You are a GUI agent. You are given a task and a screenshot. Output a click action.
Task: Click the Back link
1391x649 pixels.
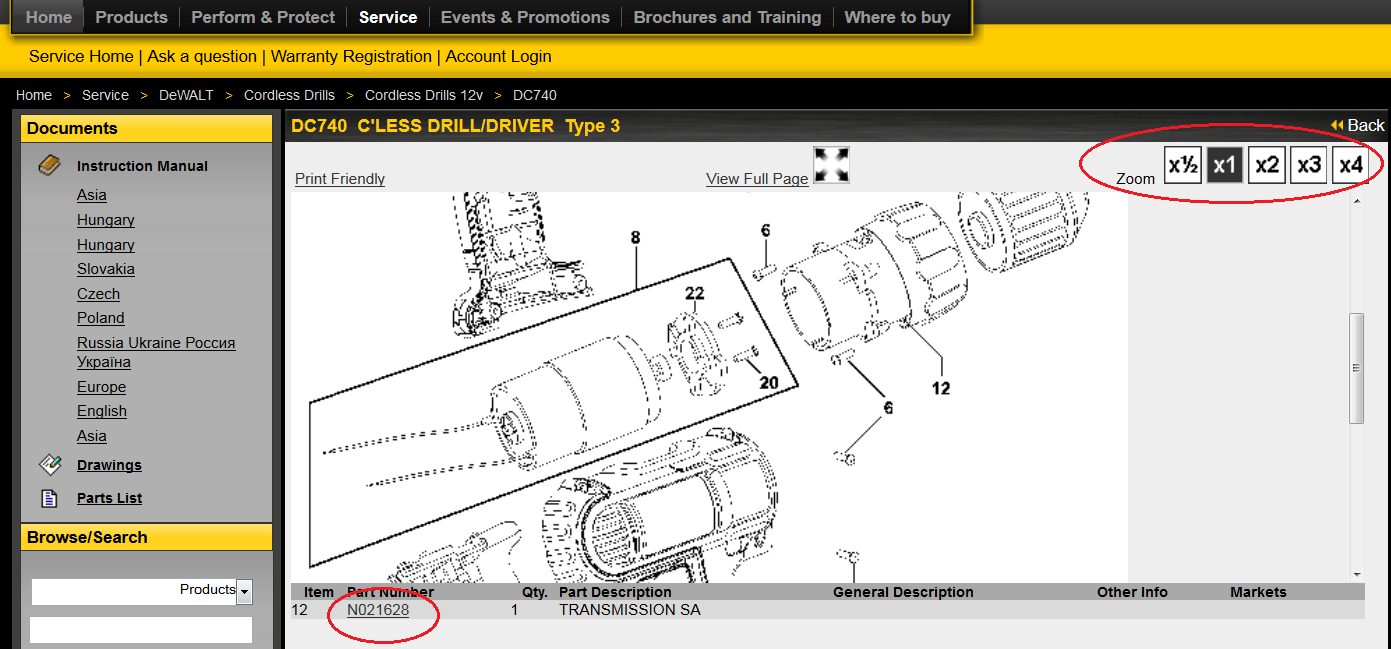1366,125
